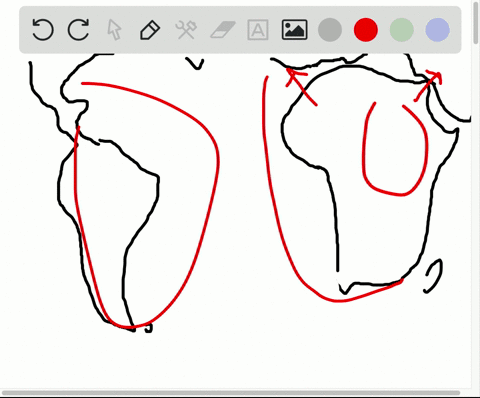Select the pen drawing tool
Screen dimensions: 480x398
(x=150, y=30)
